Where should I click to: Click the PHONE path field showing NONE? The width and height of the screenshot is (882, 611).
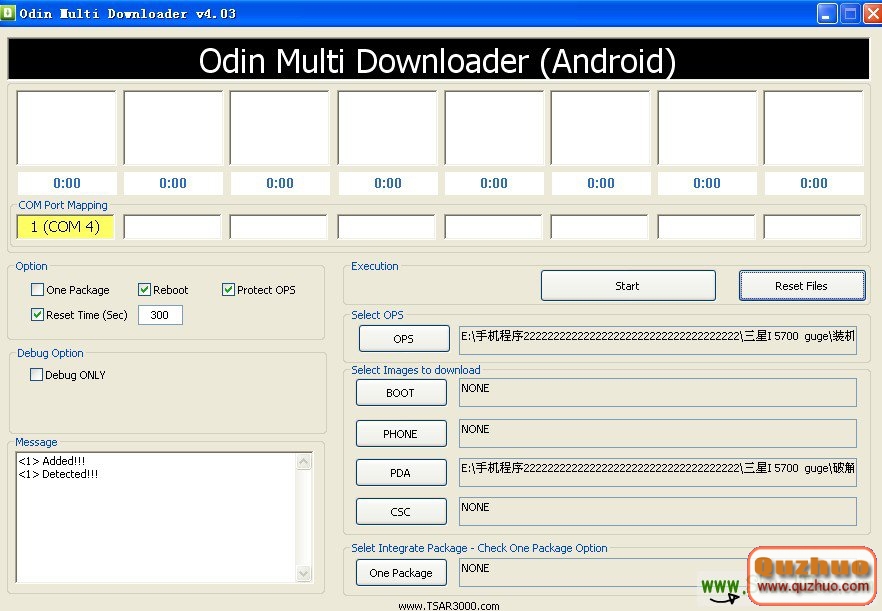[x=658, y=433]
